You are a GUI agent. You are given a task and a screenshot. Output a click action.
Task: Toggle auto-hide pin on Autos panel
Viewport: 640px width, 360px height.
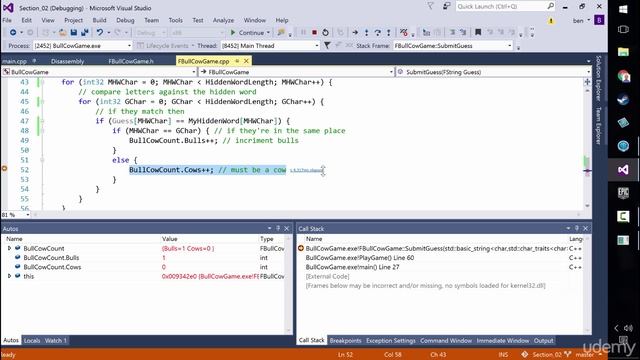pos(278,229)
